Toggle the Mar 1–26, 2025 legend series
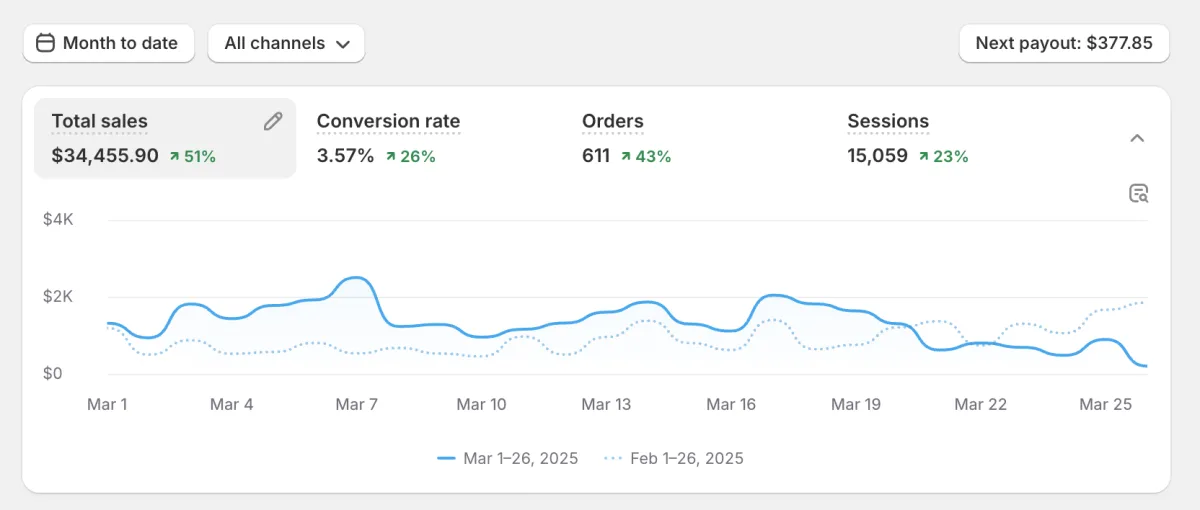The height and width of the screenshot is (510, 1200). coord(508,458)
